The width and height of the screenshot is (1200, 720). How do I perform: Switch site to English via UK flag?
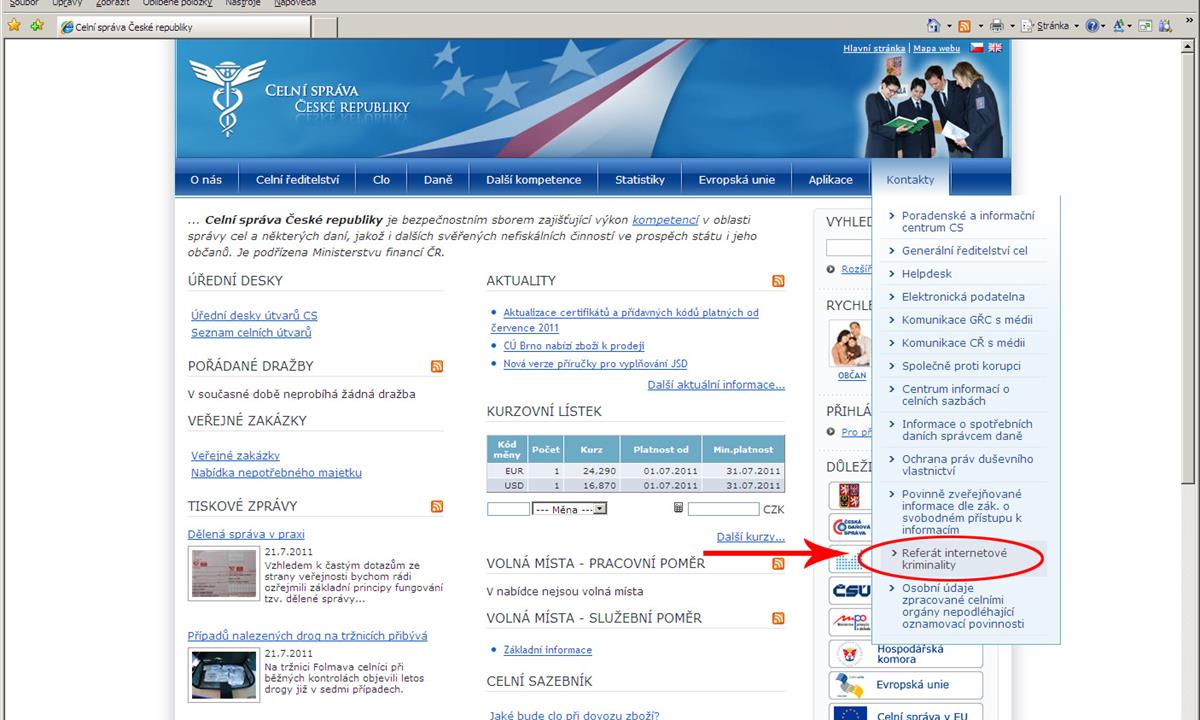tap(995, 48)
